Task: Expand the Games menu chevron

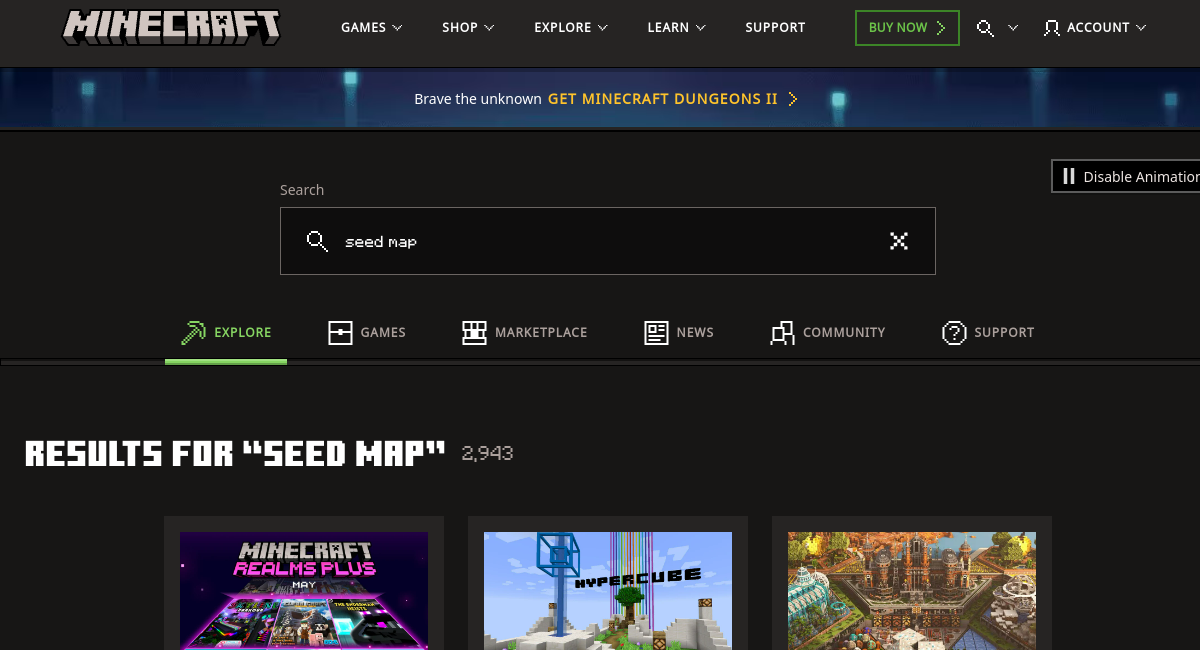Action: point(397,28)
